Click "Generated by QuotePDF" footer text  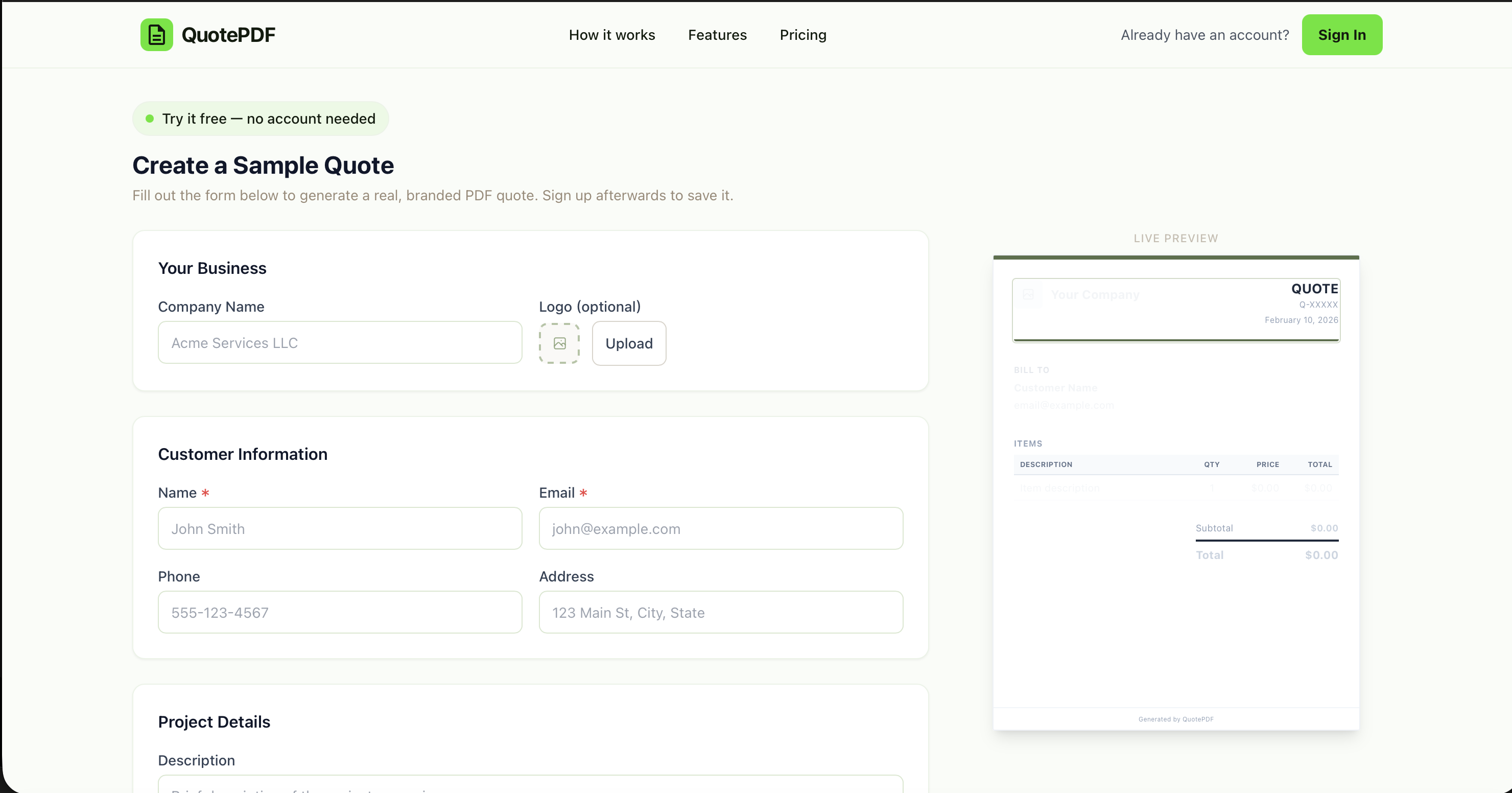coord(1176,719)
